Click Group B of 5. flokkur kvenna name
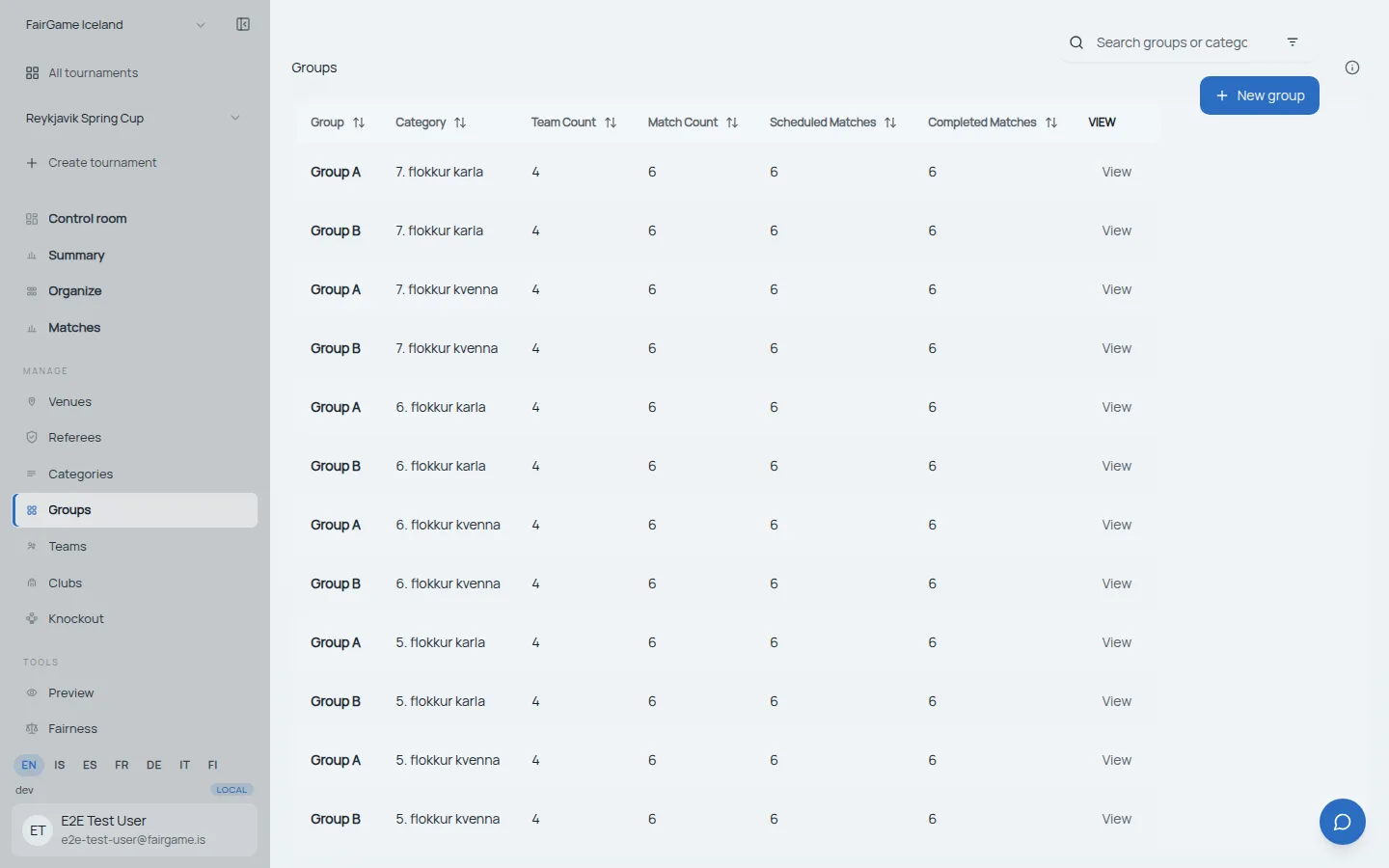 [336, 819]
